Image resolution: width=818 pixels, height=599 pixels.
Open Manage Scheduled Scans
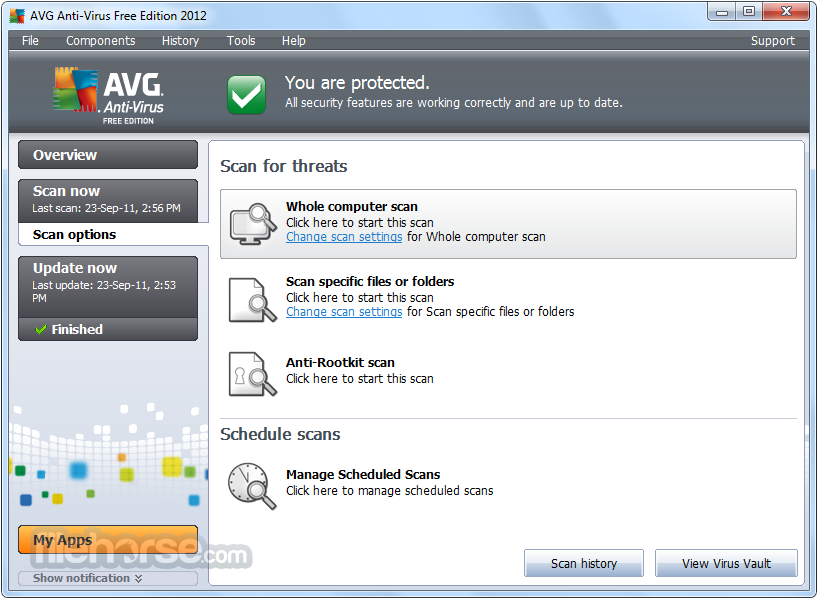(x=508, y=484)
